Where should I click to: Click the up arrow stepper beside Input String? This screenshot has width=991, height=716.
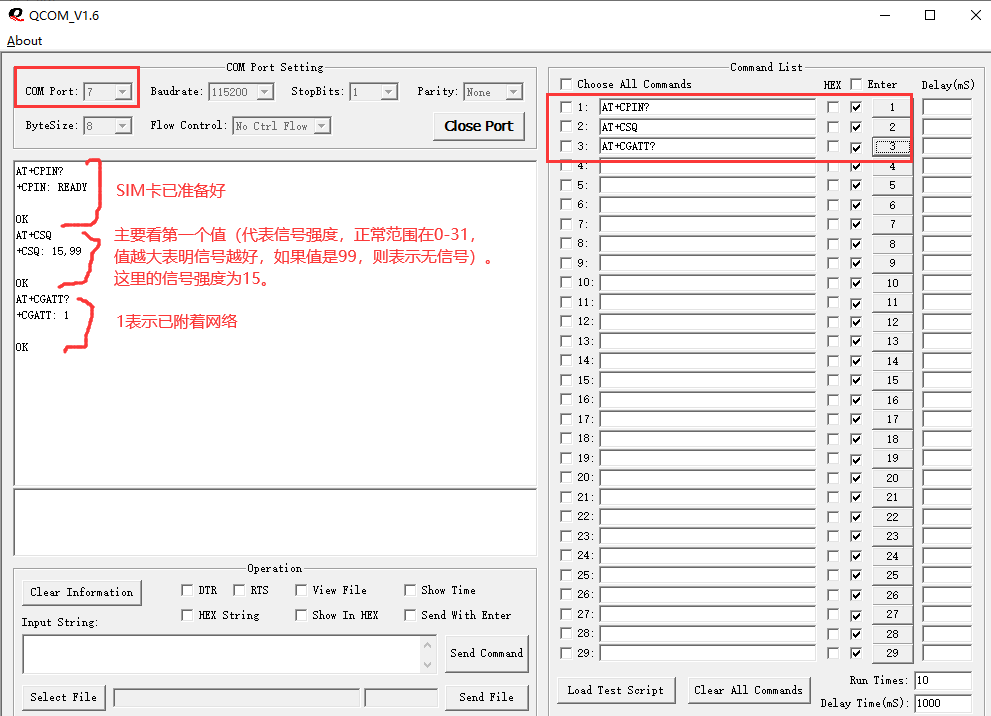(x=429, y=646)
